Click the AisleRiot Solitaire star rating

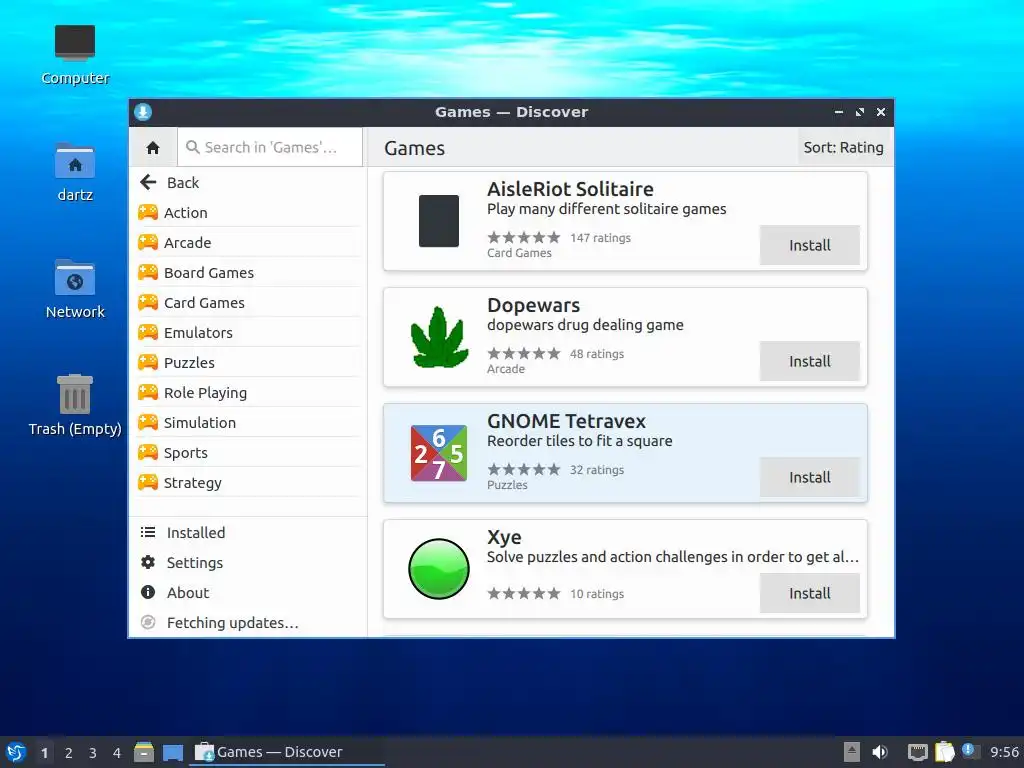coord(524,237)
